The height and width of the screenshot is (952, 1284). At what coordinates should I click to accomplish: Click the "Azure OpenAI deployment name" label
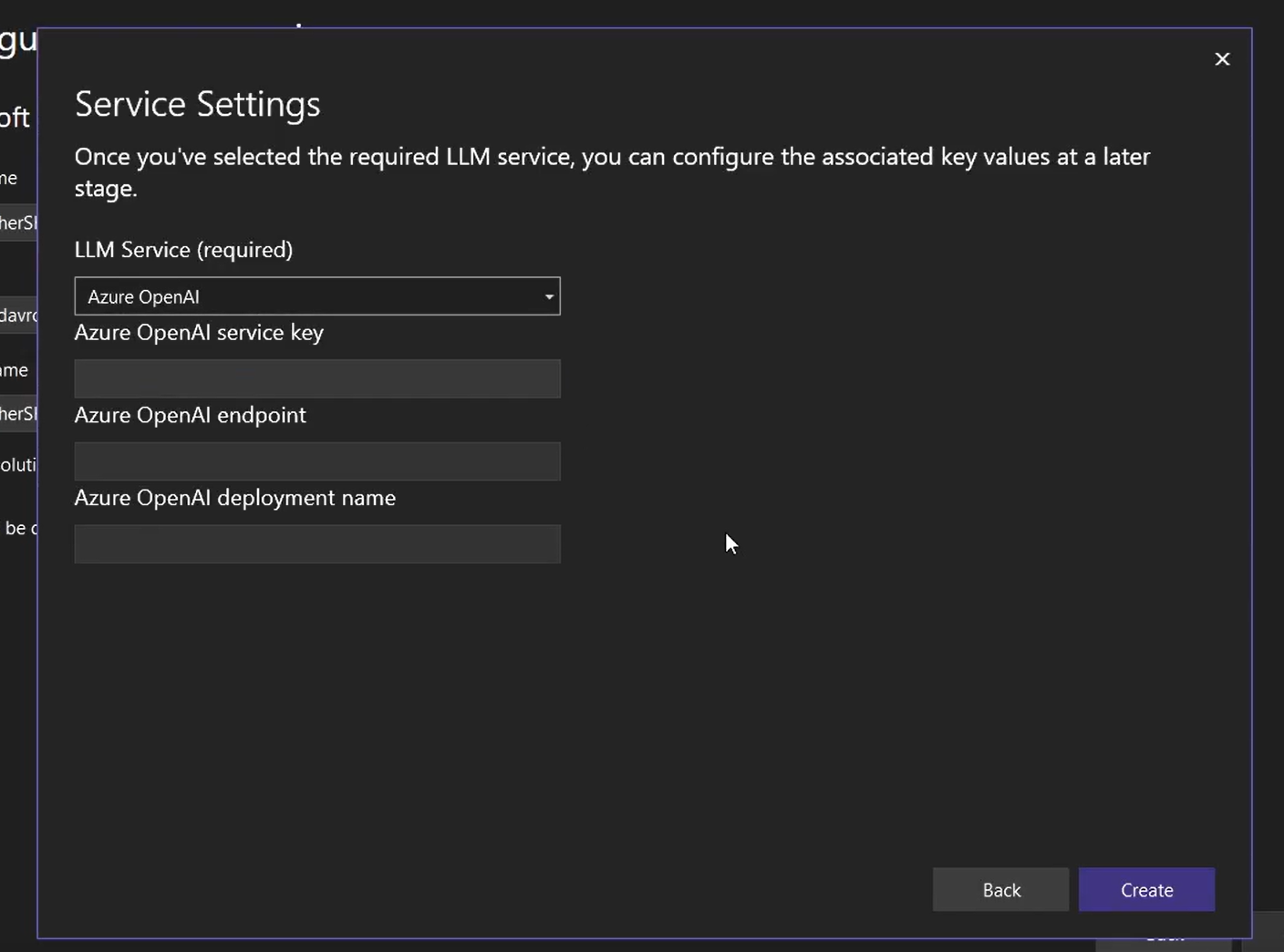[234, 498]
